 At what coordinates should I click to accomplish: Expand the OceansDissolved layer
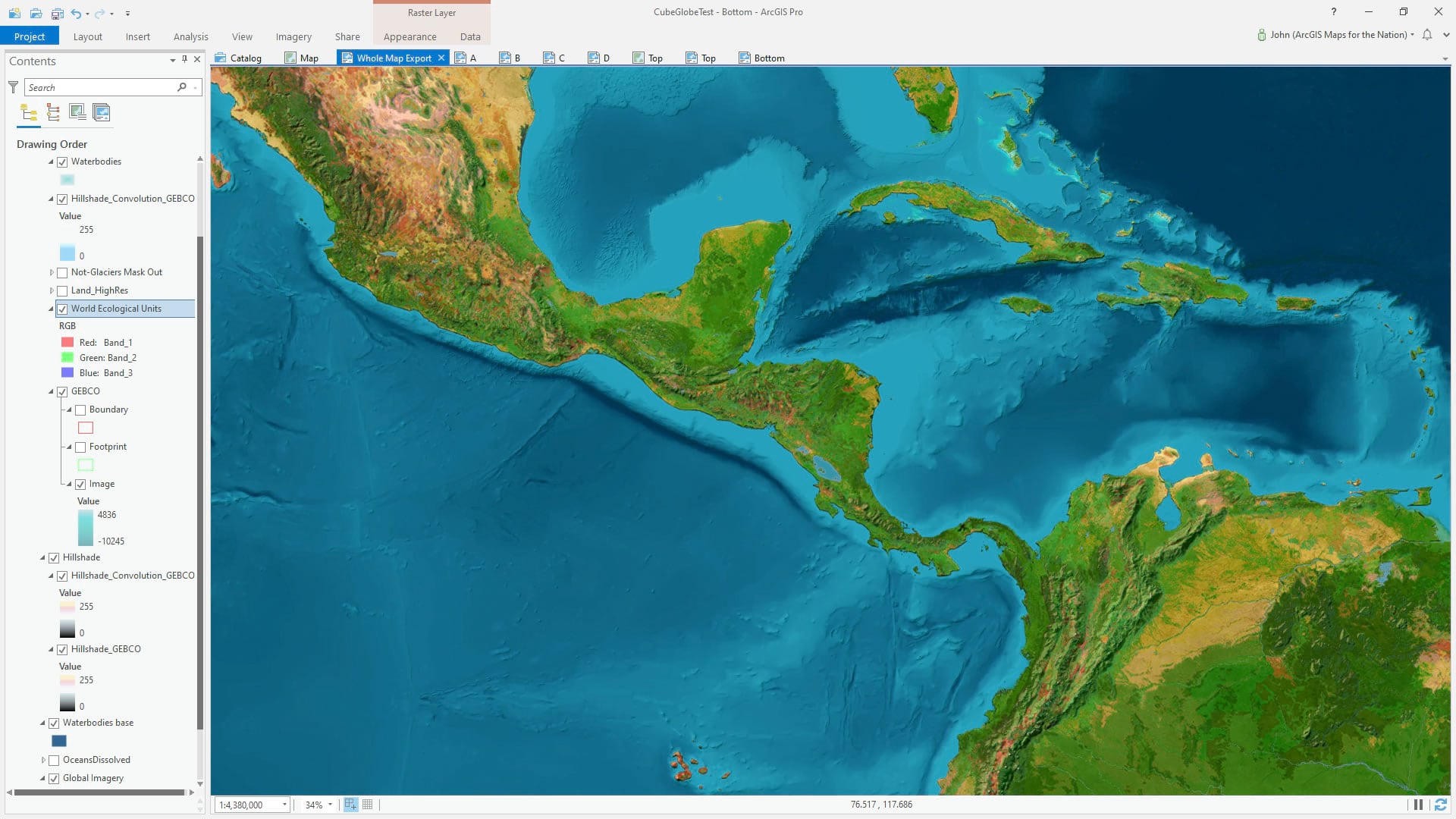point(43,760)
